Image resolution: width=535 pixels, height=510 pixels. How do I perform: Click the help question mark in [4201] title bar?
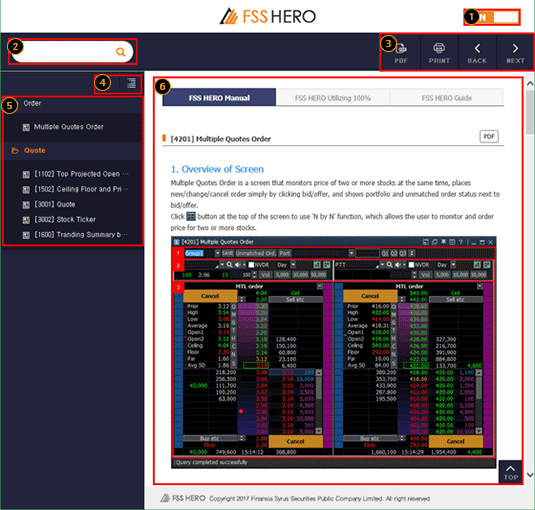coord(461,242)
